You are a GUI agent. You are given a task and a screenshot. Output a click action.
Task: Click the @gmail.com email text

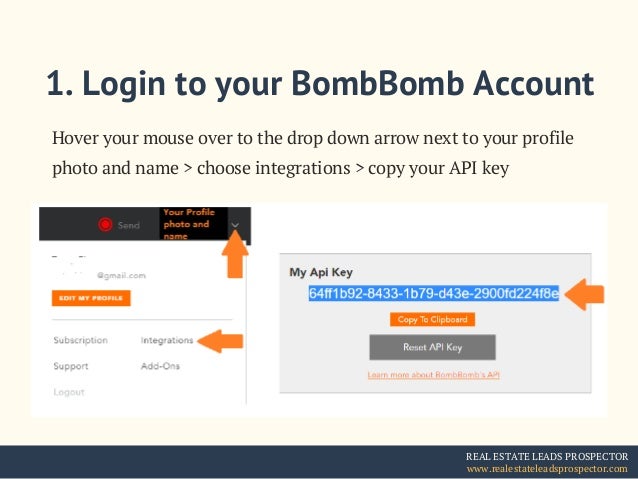click(121, 276)
